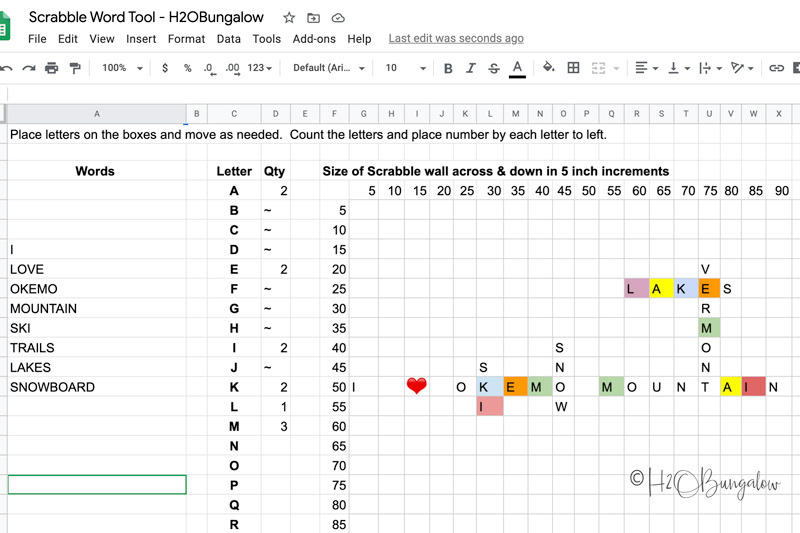Viewport: 800px width, 533px height.
Task: Select column R header
Action: [637, 114]
